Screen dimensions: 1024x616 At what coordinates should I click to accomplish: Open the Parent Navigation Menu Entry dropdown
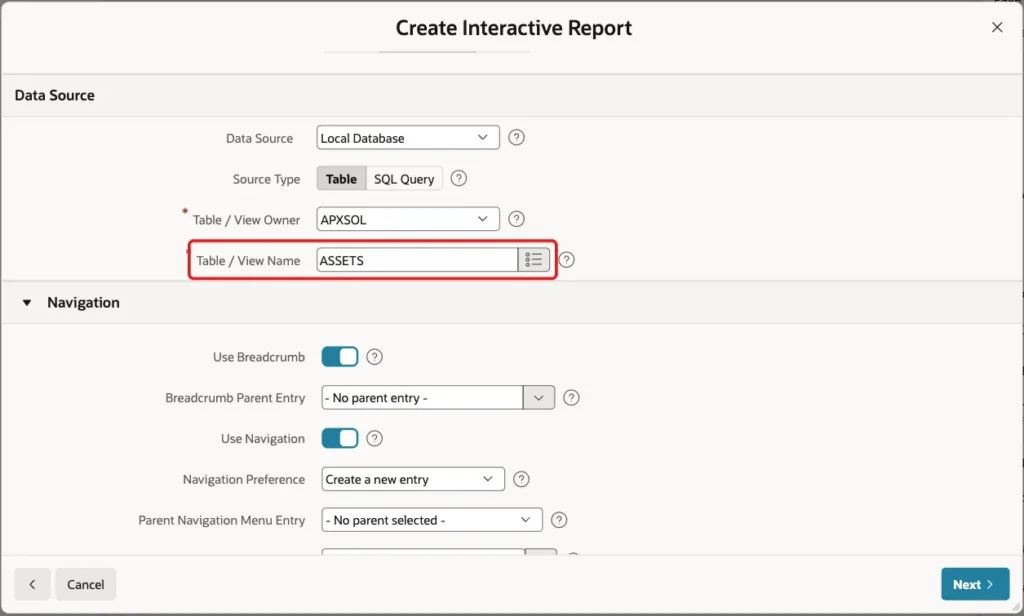tap(432, 520)
